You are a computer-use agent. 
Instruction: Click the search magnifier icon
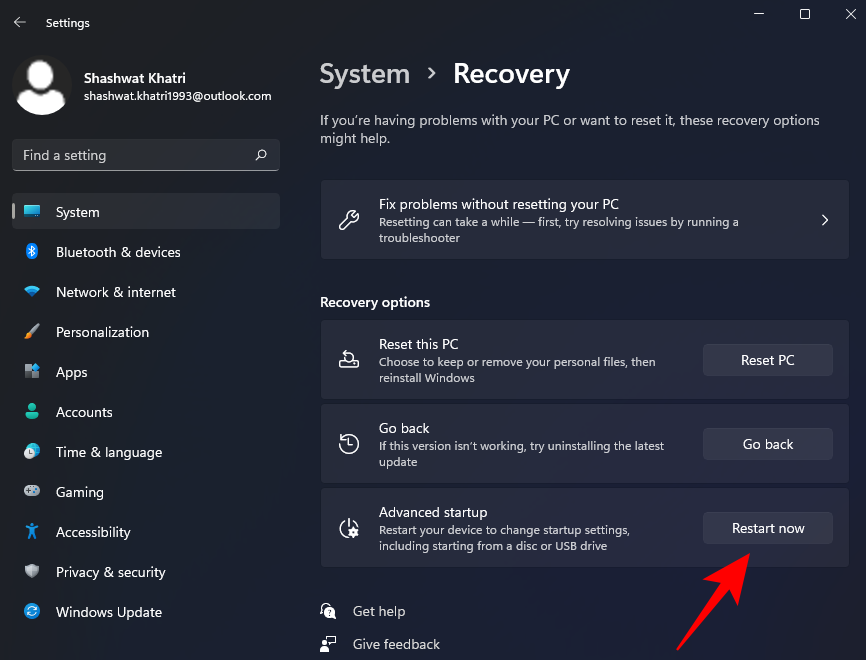(261, 155)
